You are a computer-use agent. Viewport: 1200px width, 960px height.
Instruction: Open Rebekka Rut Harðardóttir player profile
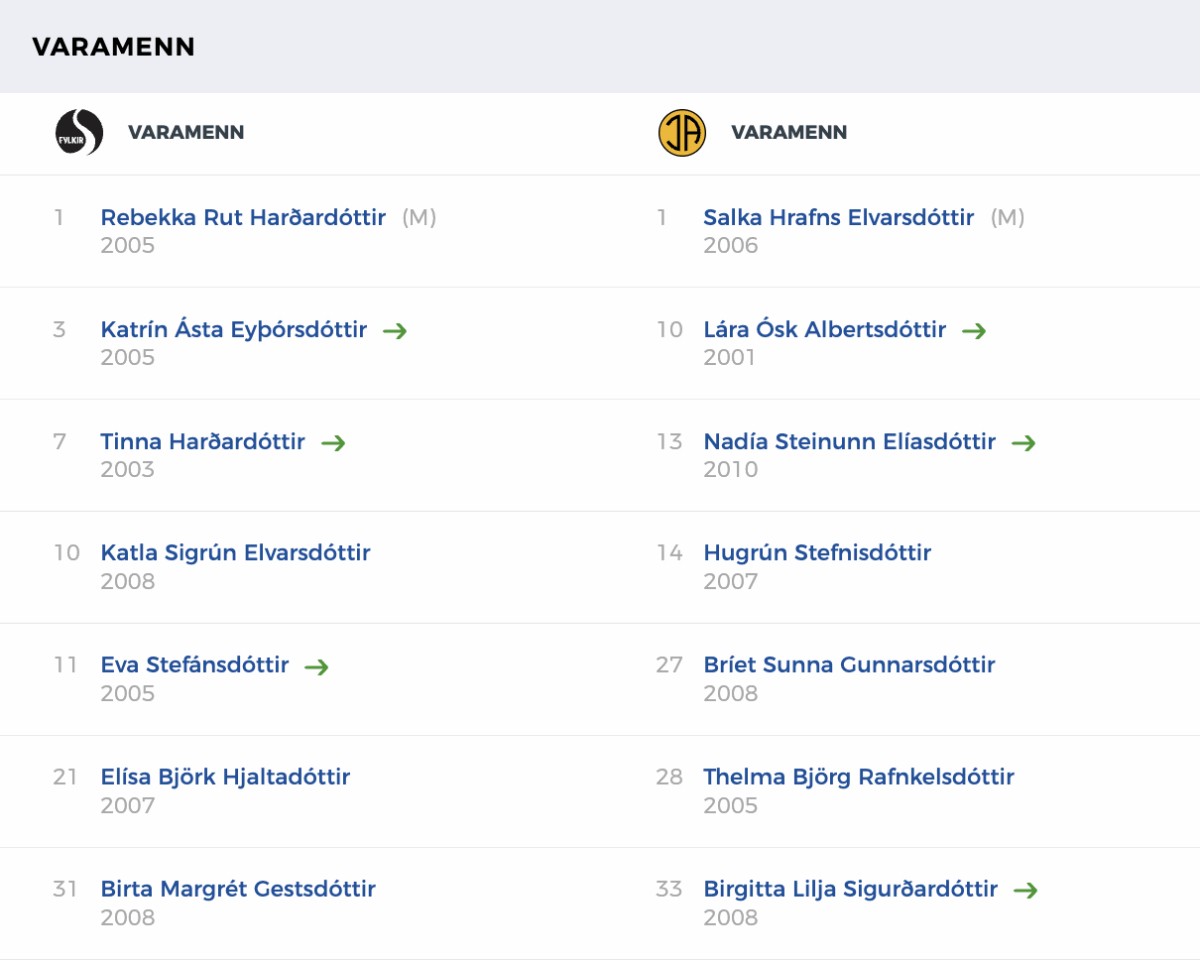click(x=243, y=218)
